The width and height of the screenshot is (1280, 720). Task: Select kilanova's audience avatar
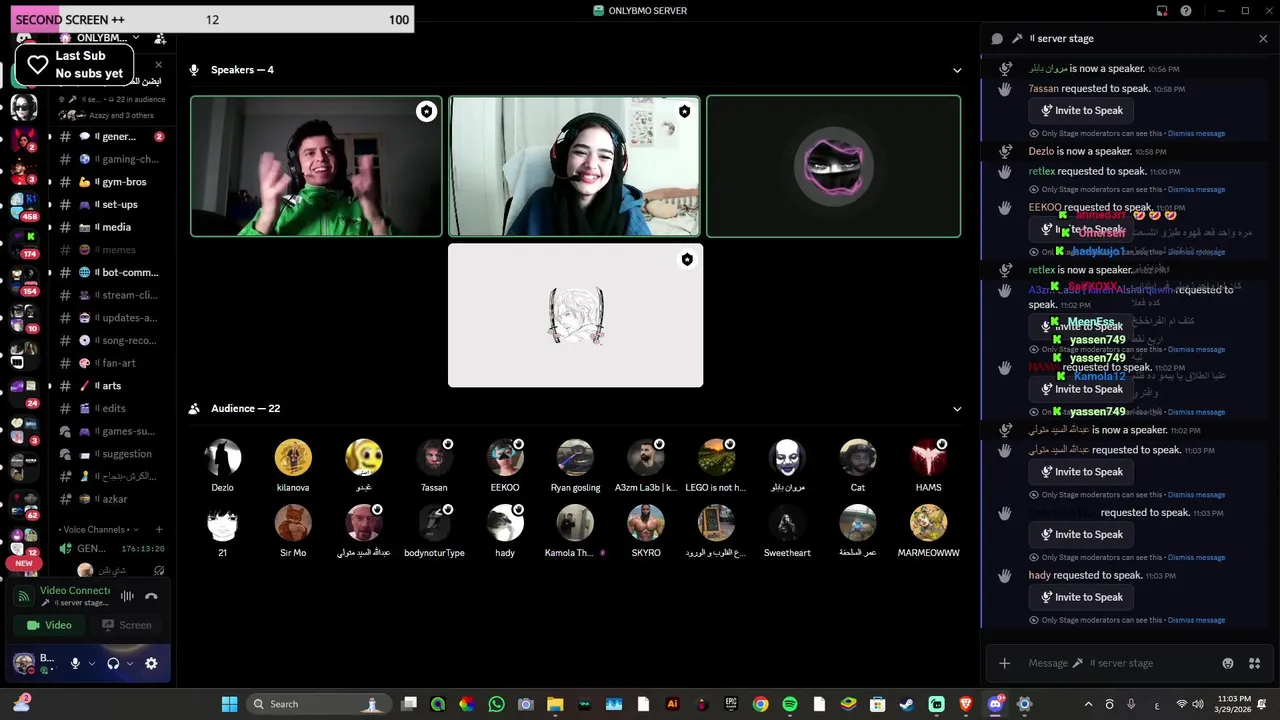(293, 457)
